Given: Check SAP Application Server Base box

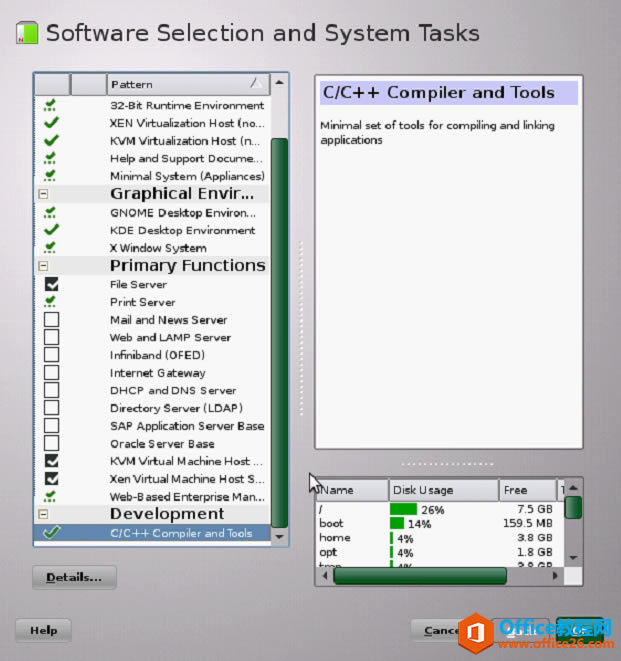Looking at the screenshot, I should point(51,426).
